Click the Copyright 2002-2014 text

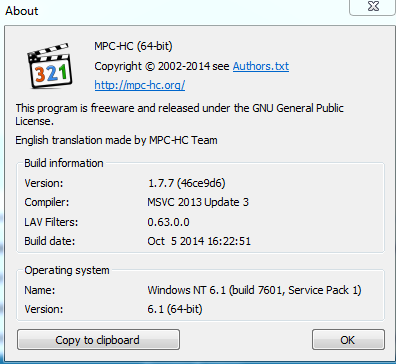pyautogui.click(x=162, y=66)
